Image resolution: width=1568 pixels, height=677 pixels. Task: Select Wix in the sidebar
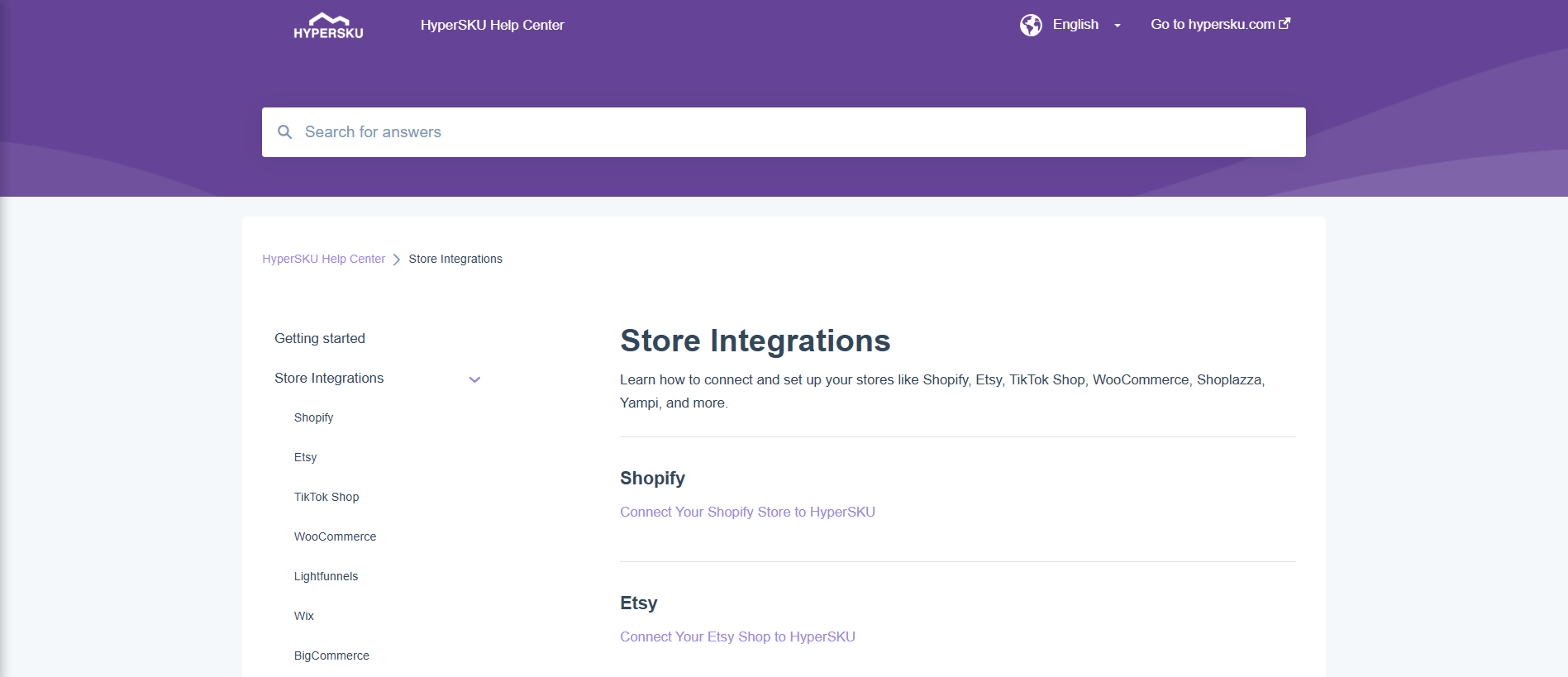(x=303, y=616)
